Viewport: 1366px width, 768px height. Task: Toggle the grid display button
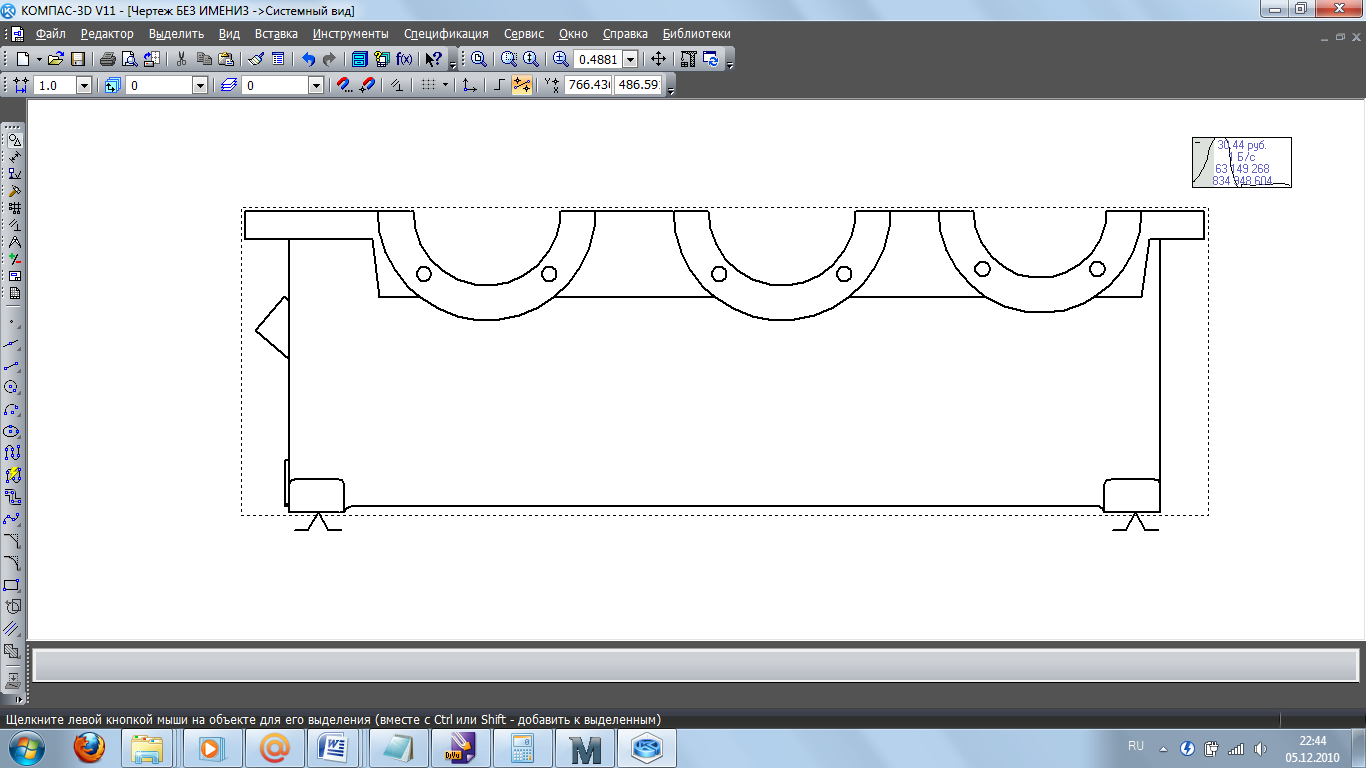point(428,85)
